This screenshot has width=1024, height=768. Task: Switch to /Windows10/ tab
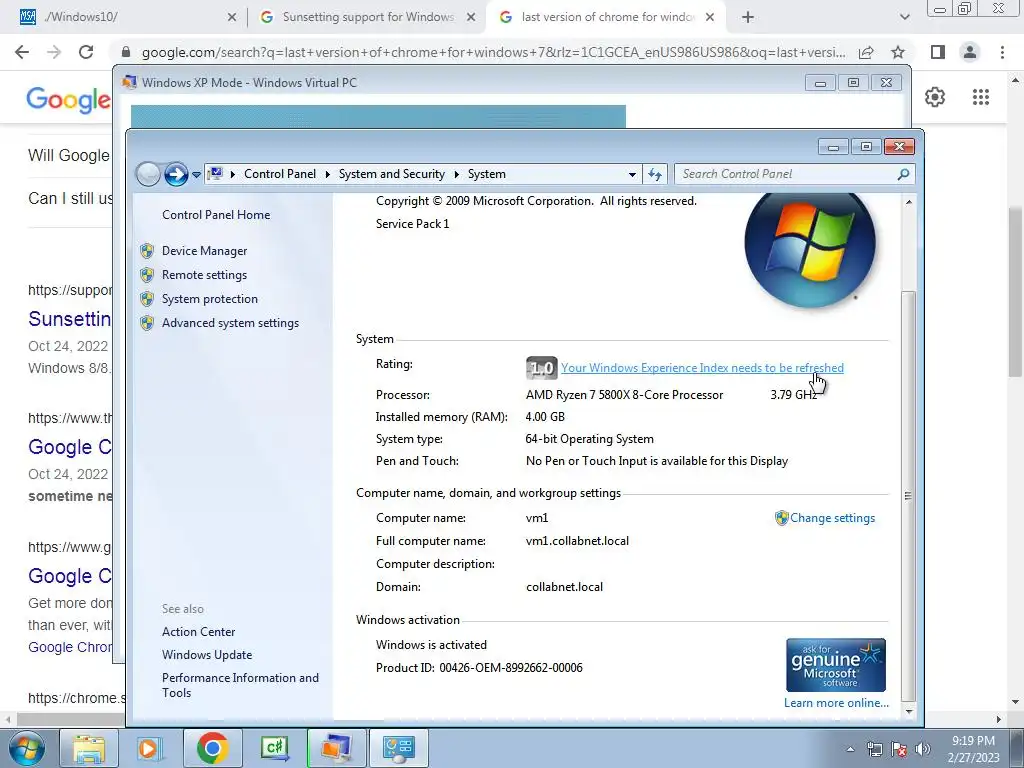[x=124, y=17]
